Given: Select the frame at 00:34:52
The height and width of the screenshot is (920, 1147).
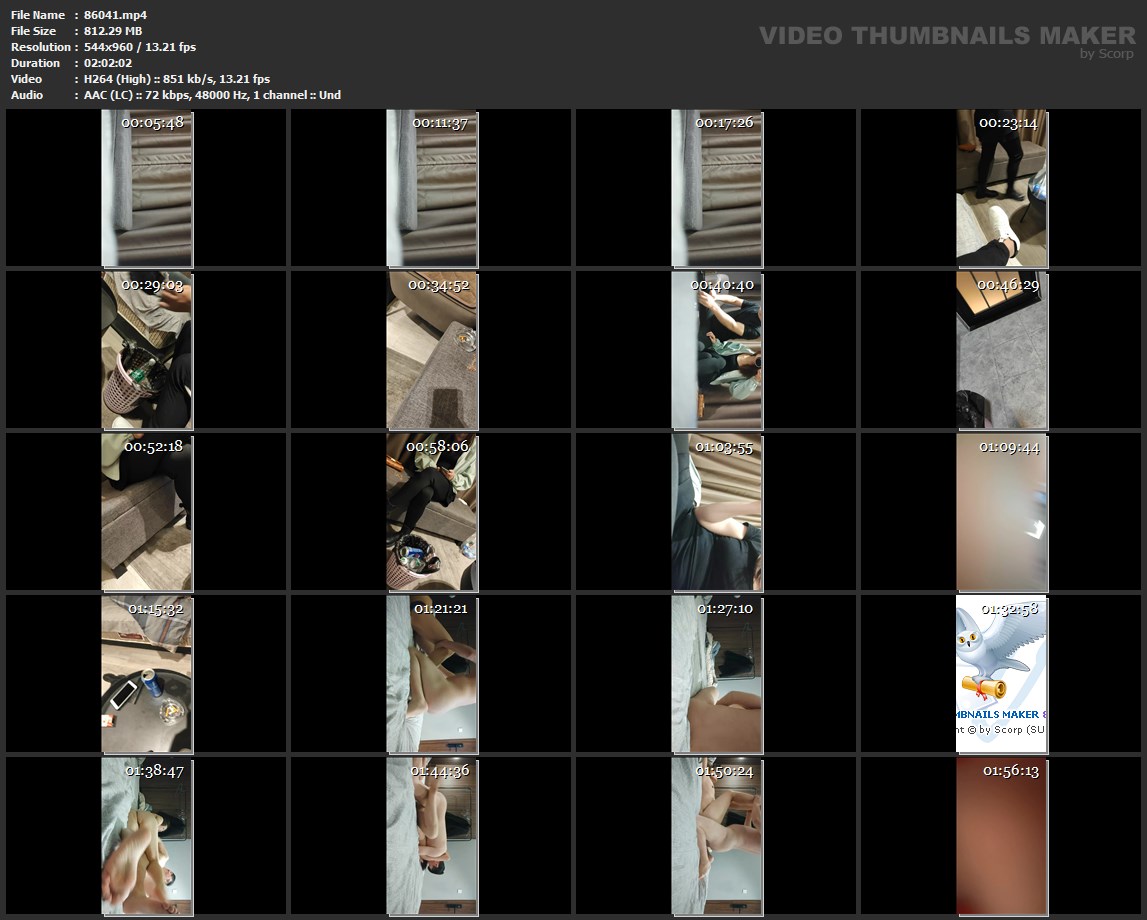Looking at the screenshot, I should tap(432, 350).
